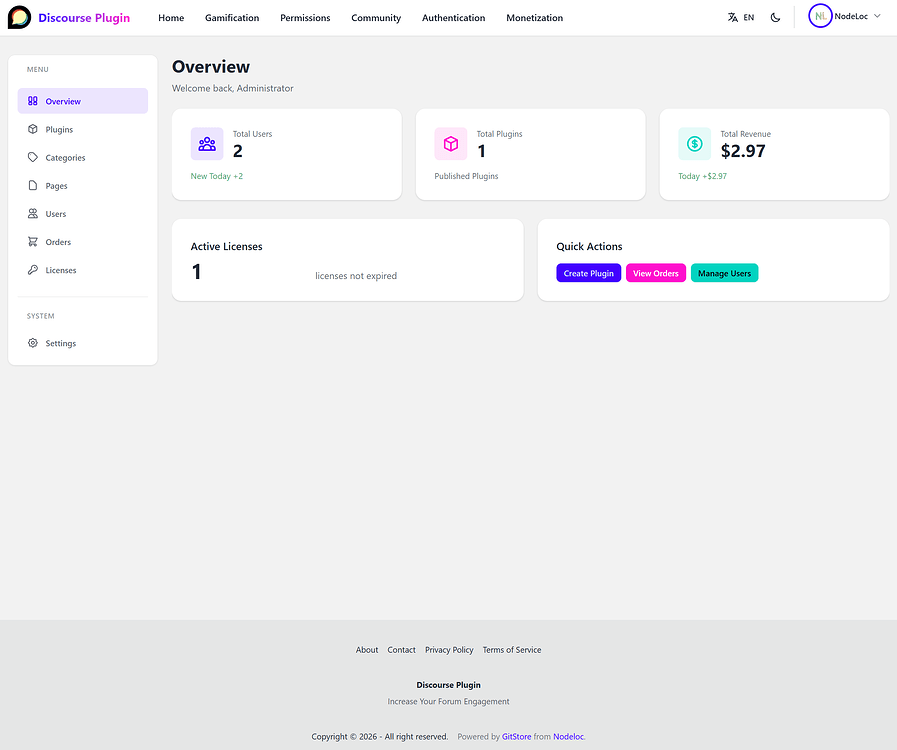Expand the NodeLoc account dropdown chevron
897x750 pixels.
pos(877,16)
